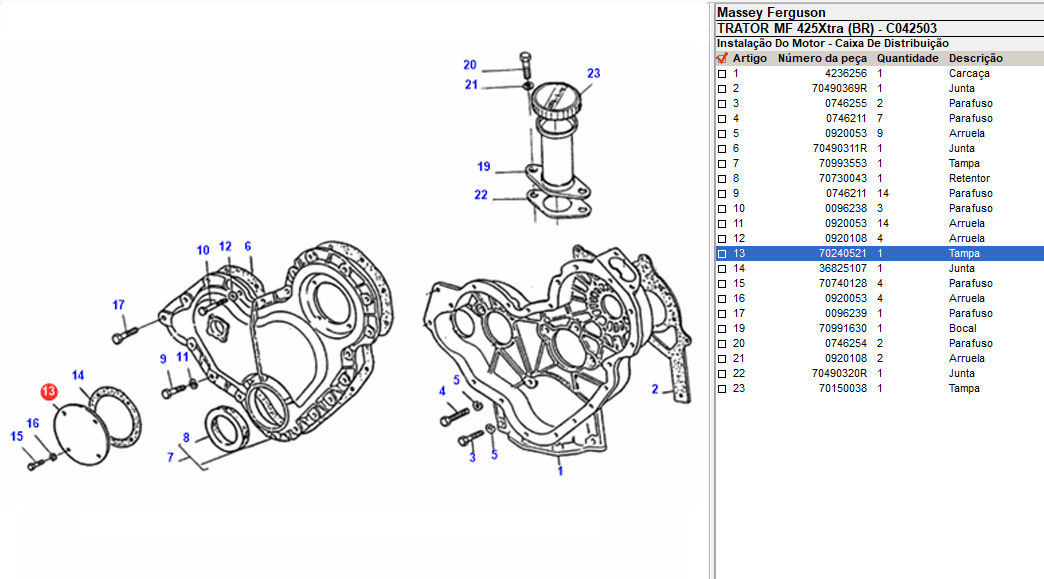This screenshot has width=1044, height=579.
Task: Click callout 17 next to the bolt
Action: click(x=118, y=305)
